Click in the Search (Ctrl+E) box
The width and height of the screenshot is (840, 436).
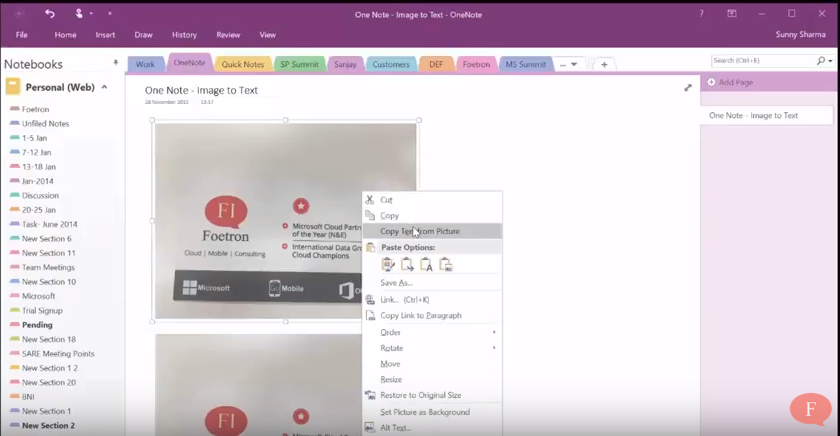coord(763,61)
